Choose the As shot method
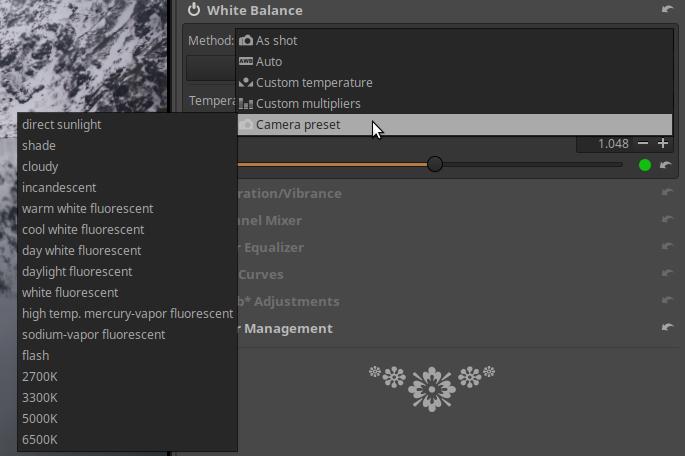The image size is (685, 456). pos(276,41)
